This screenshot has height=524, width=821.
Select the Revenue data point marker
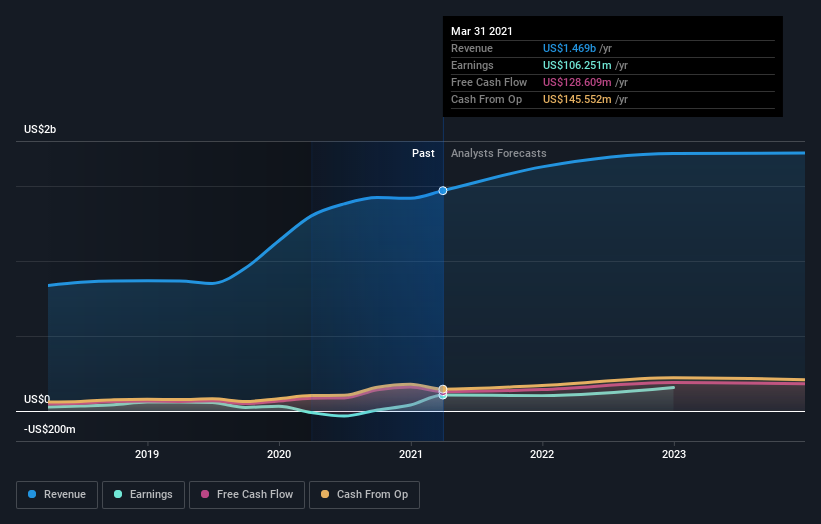(443, 191)
